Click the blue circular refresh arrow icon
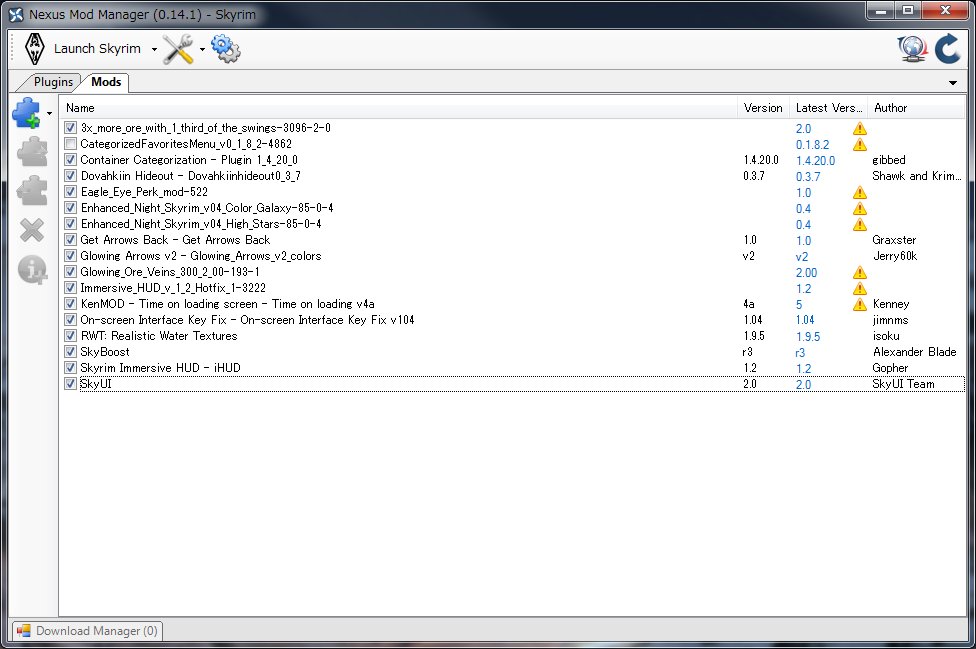 [x=947, y=49]
